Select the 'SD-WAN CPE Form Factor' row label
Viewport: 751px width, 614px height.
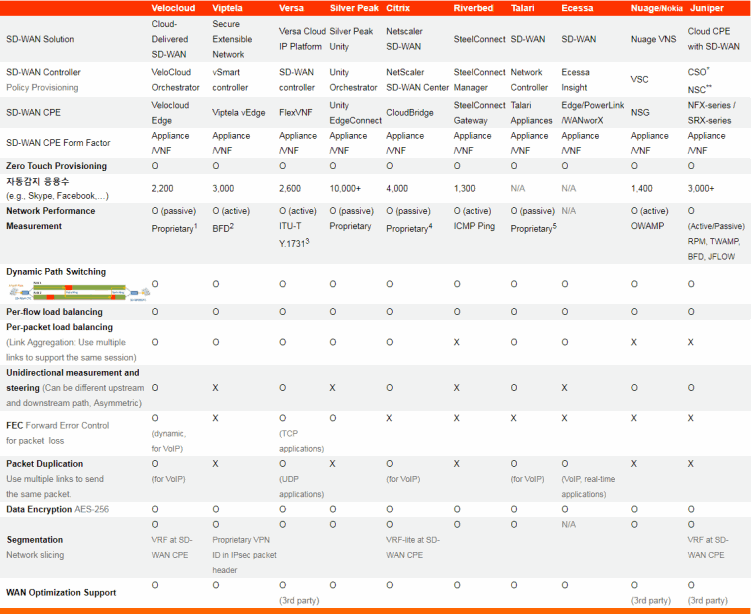(58, 143)
